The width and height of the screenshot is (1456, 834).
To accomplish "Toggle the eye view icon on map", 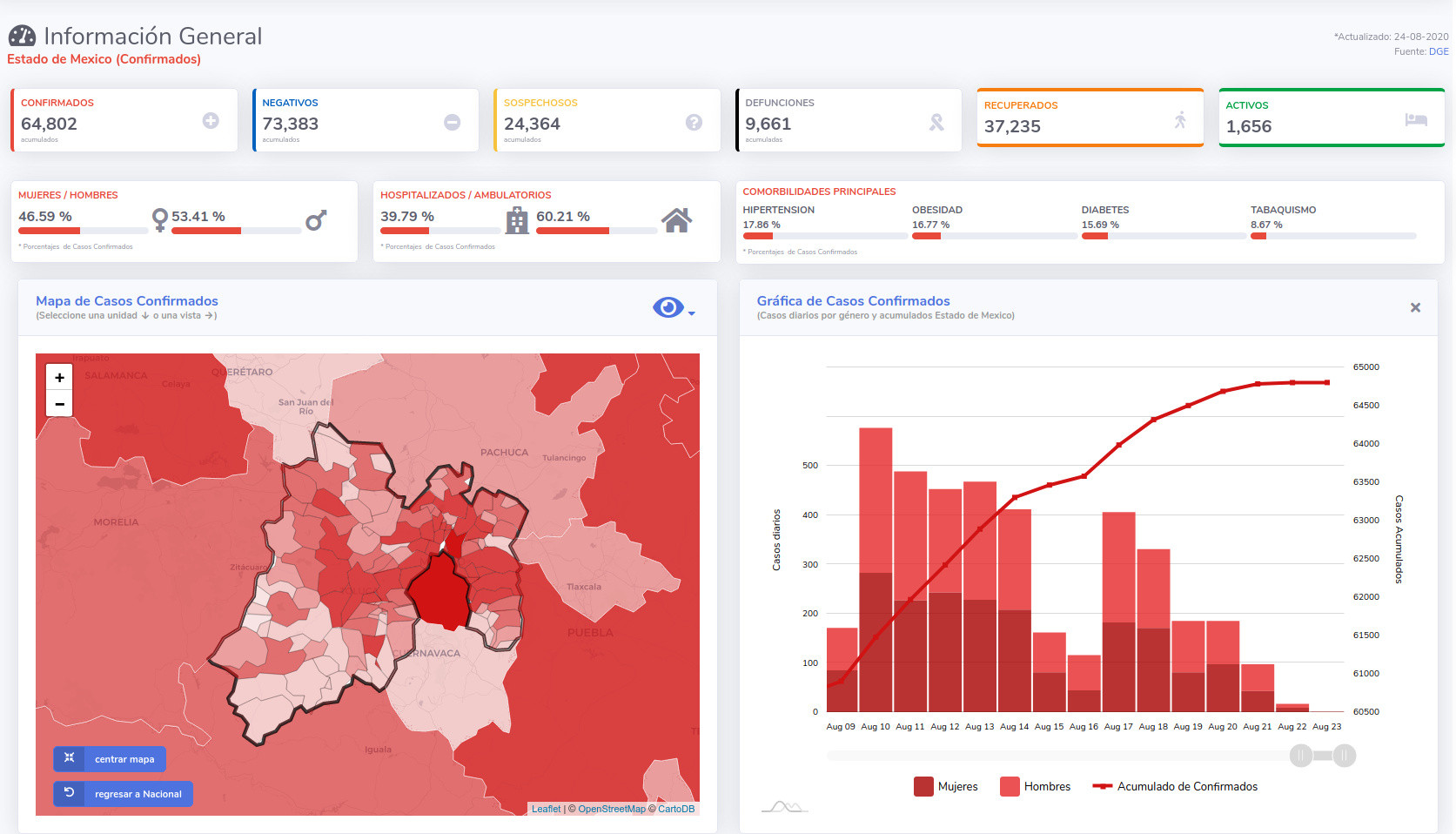I will pyautogui.click(x=668, y=307).
